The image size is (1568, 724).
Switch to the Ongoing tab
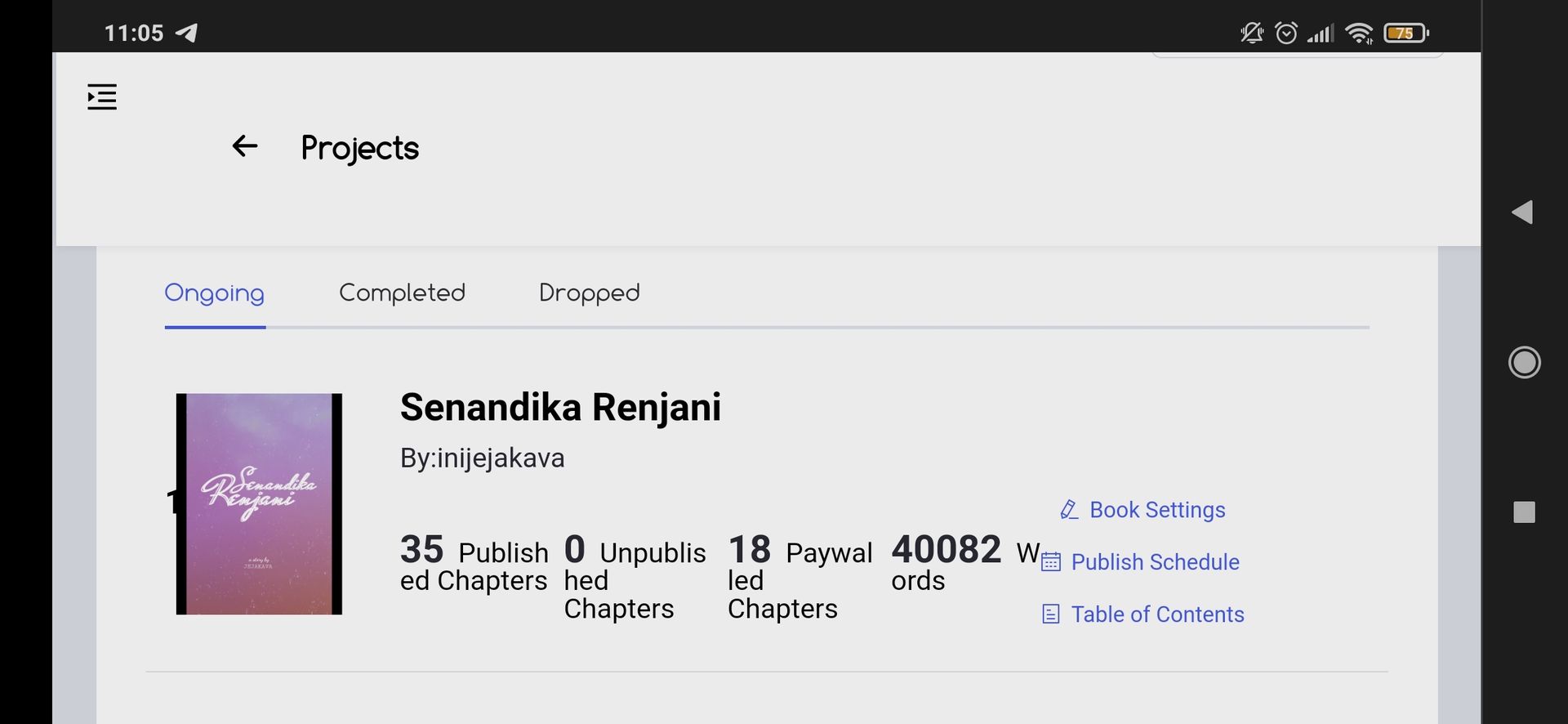point(215,293)
